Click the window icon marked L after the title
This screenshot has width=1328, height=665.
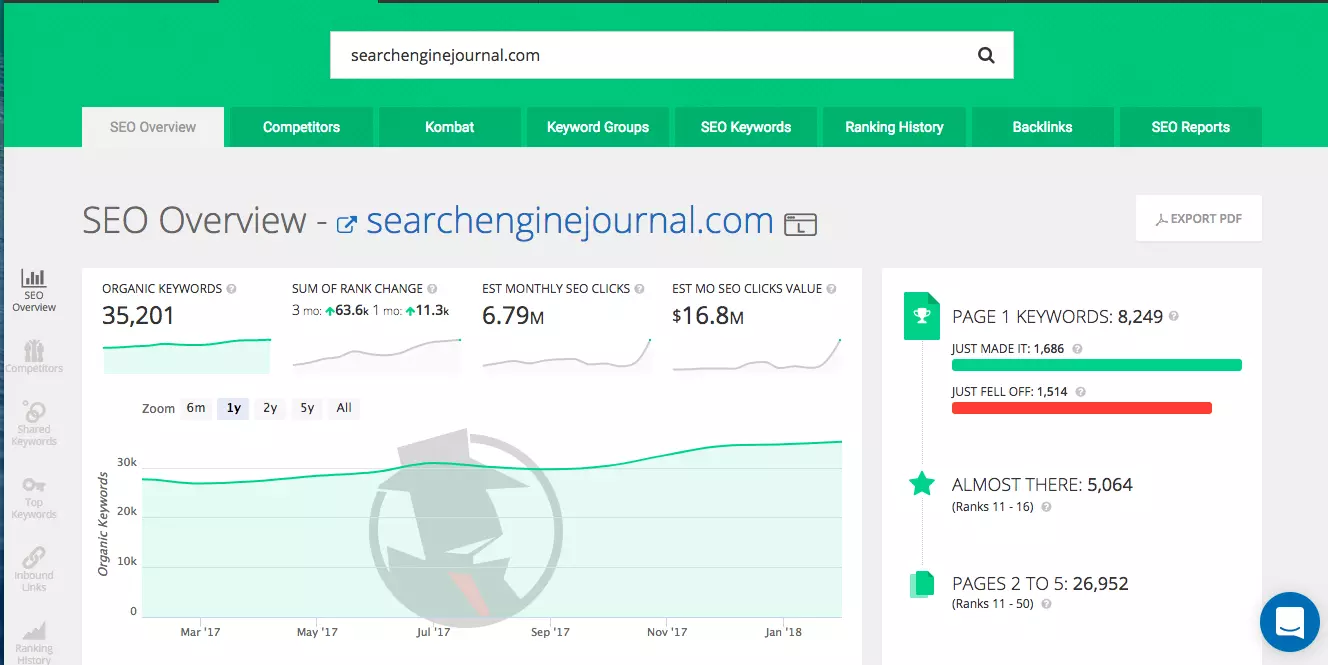click(800, 224)
